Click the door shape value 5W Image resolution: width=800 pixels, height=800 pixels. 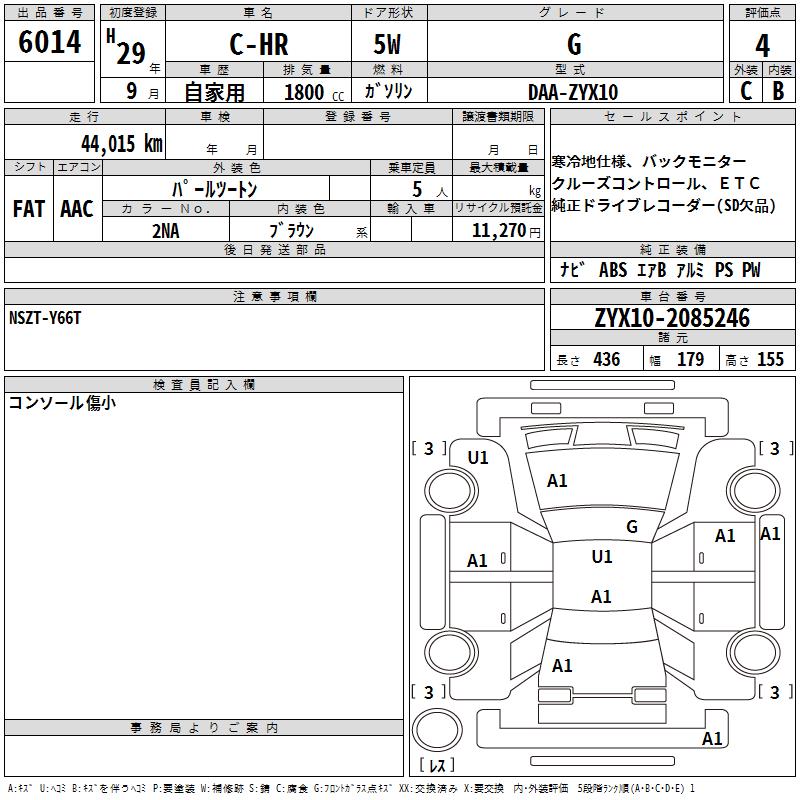pyautogui.click(x=388, y=44)
